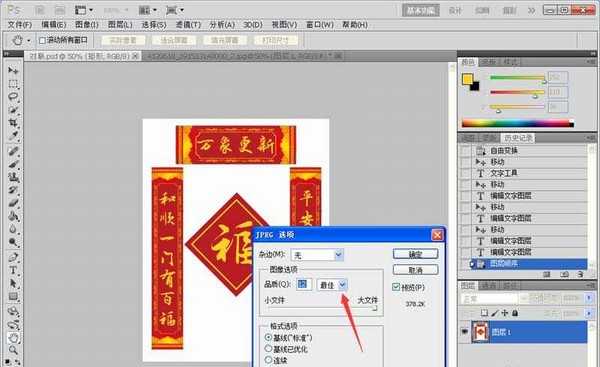Select the History Brush tool
This screenshot has height=367, width=600.
tap(13, 190)
